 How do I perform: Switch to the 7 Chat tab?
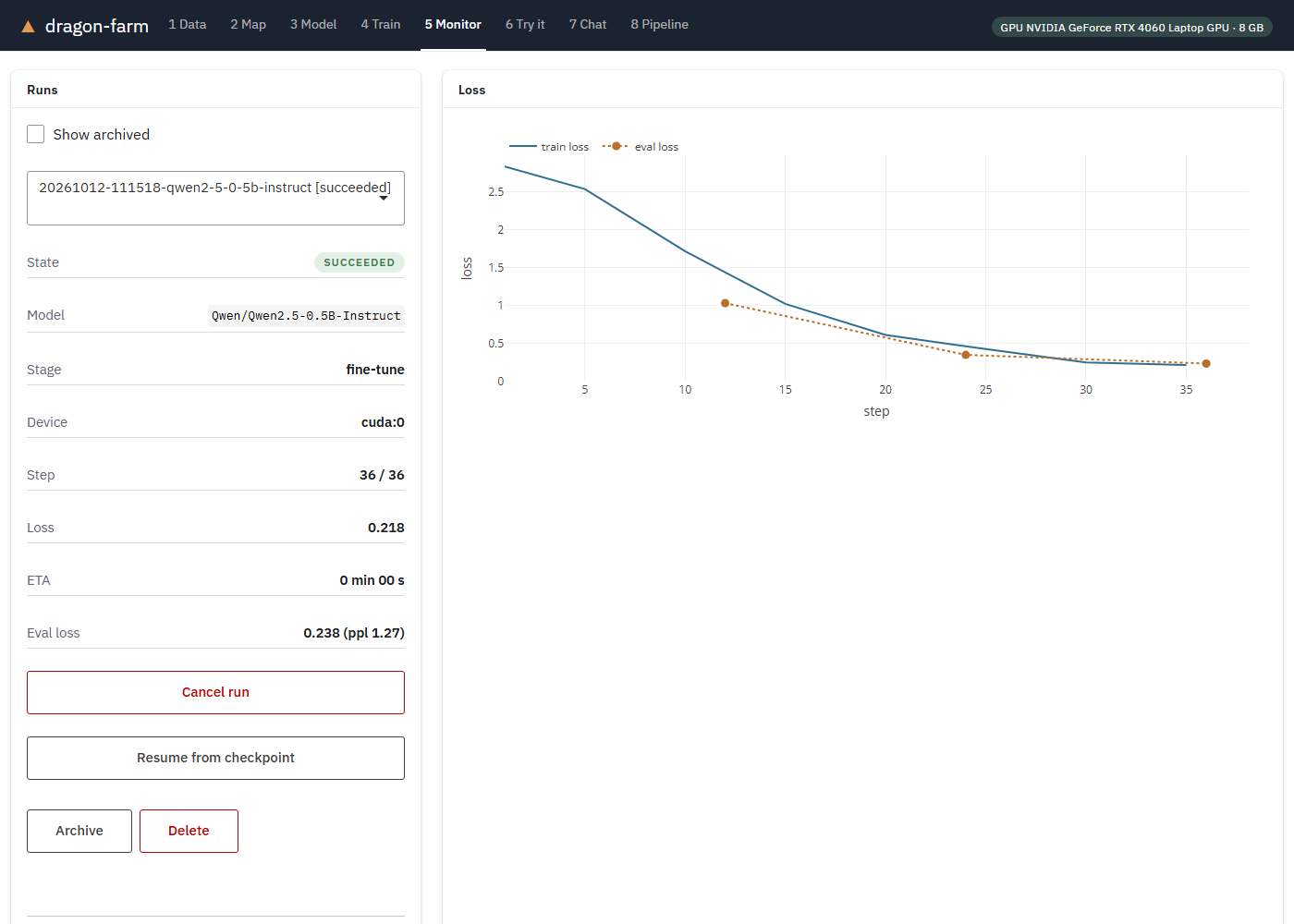588,25
